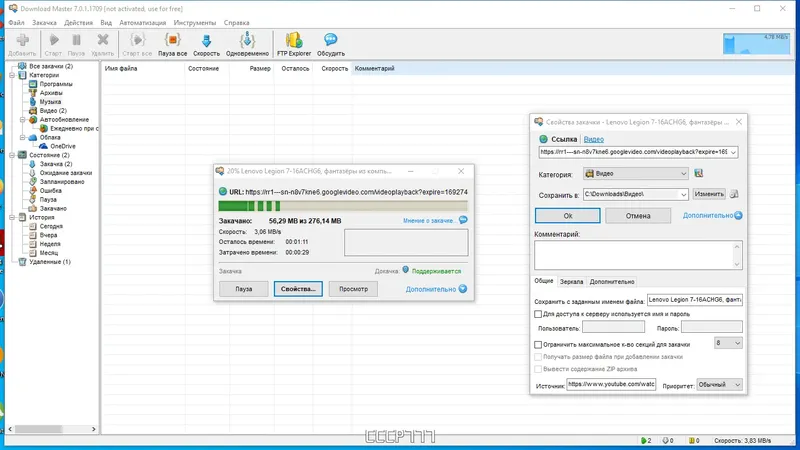Collapse the Автообновление tree node
The width and height of the screenshot is (800, 450).
pos(22,119)
